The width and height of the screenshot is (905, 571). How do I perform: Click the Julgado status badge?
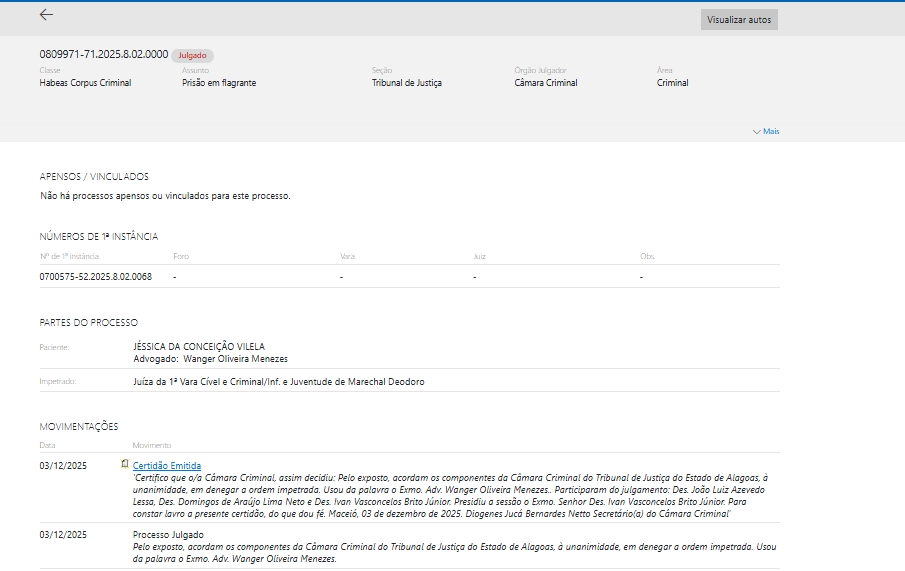click(x=192, y=56)
